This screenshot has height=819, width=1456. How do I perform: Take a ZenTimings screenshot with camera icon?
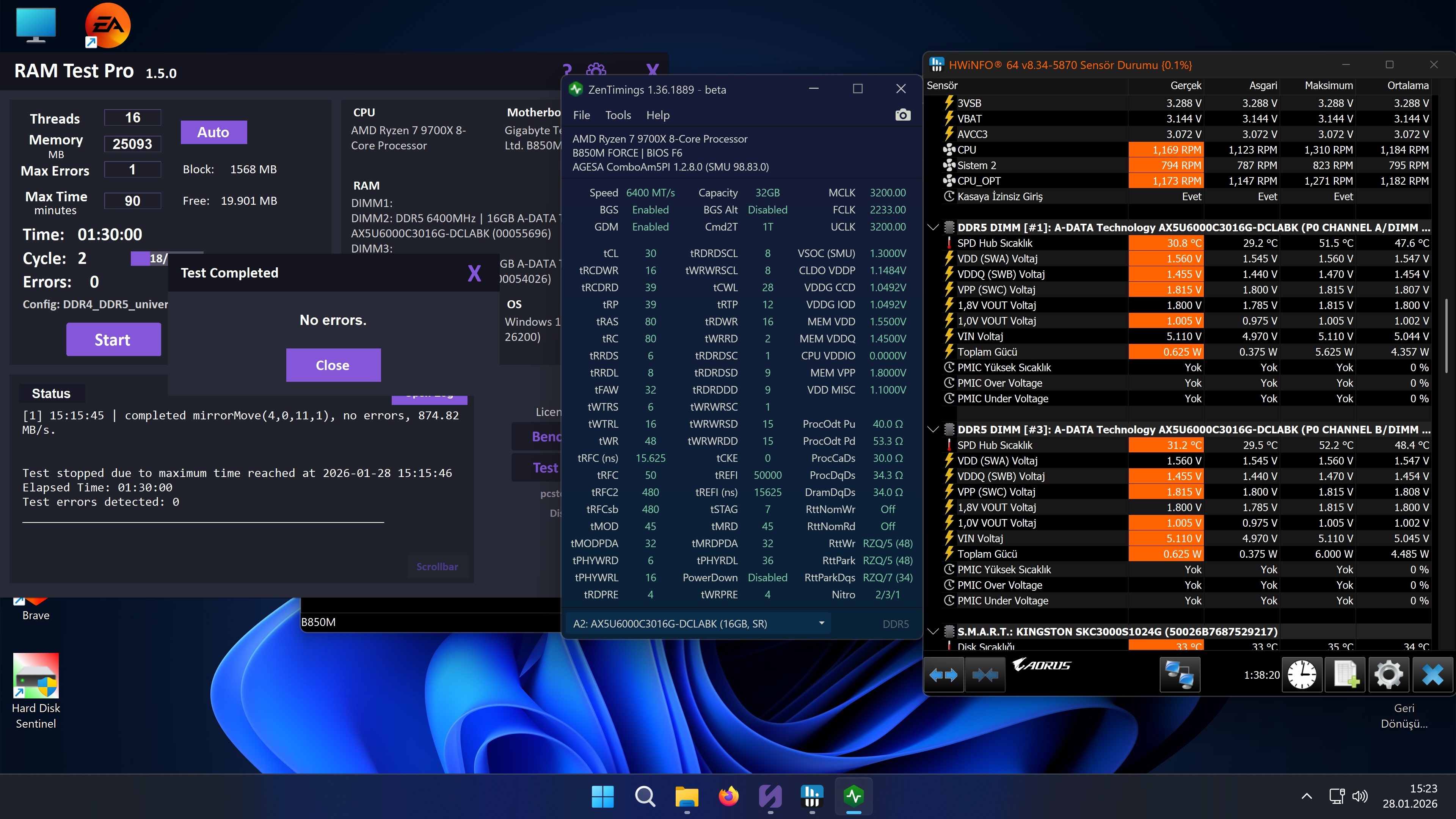click(903, 115)
